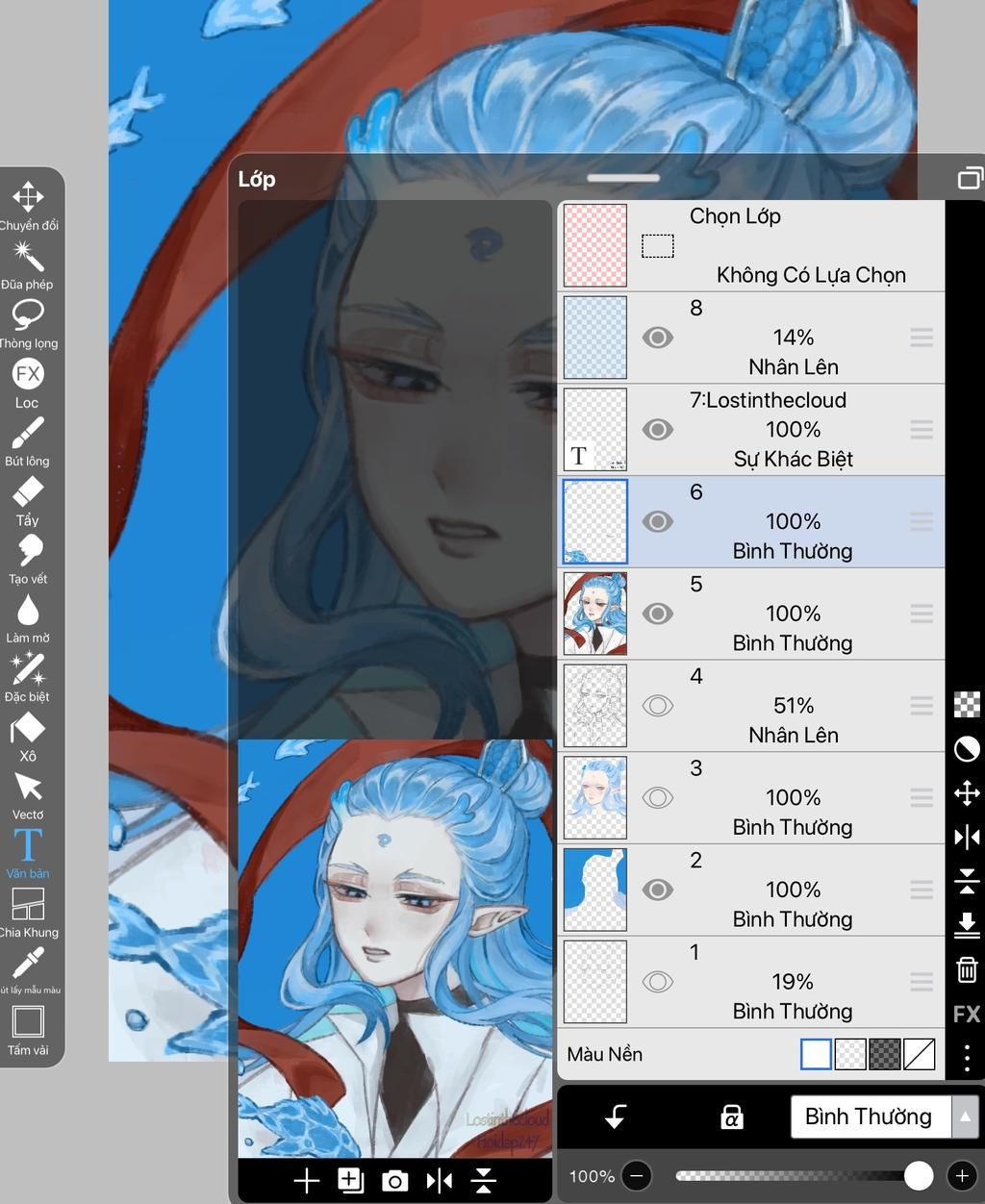
Task: Choose the white Màu Nền background swatch
Action: [816, 1055]
